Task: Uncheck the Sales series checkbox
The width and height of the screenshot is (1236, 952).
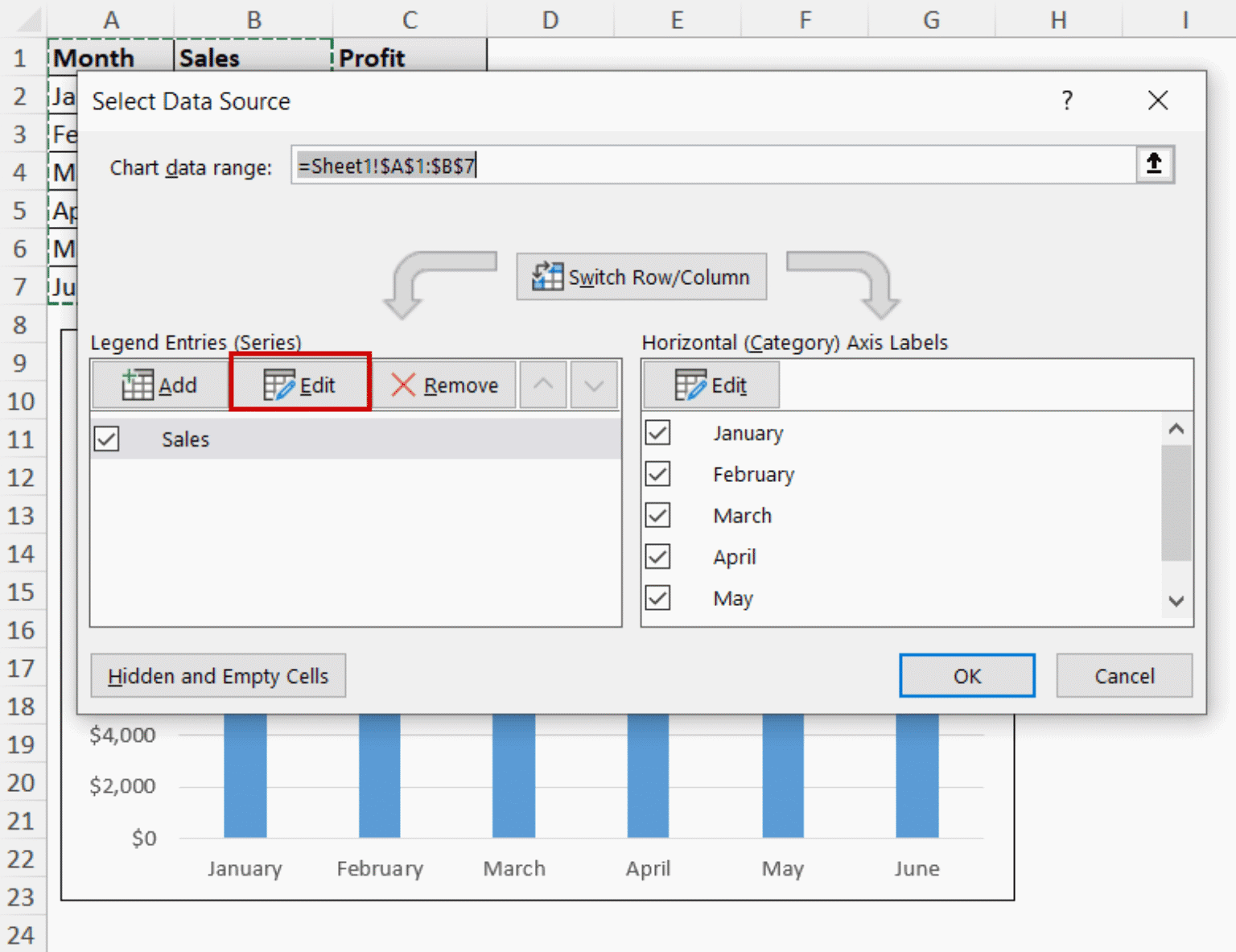Action: (x=105, y=439)
